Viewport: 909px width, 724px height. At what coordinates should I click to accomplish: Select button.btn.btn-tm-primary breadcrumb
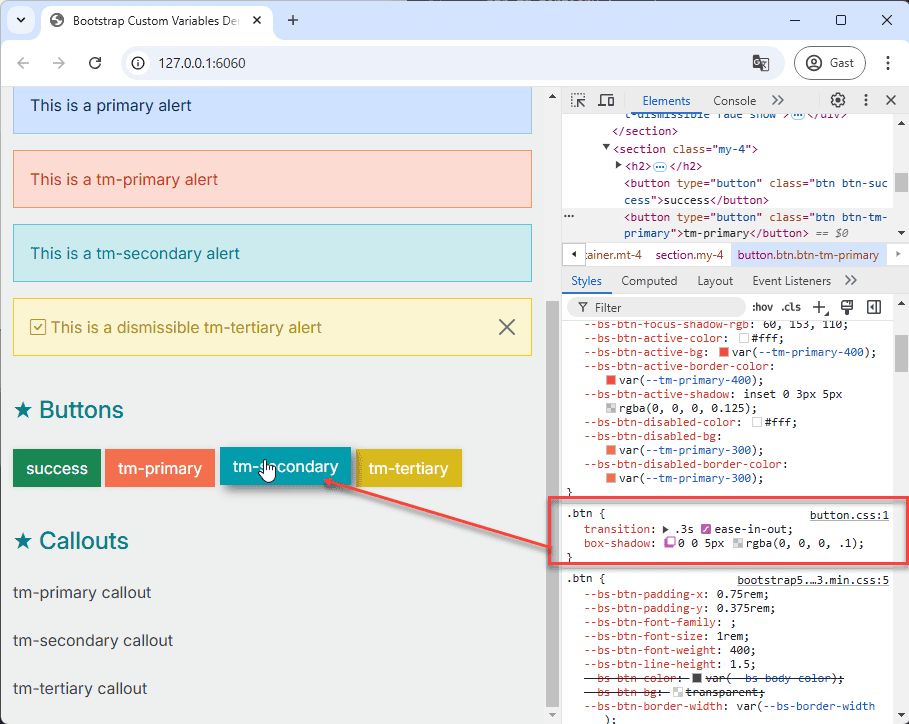point(808,255)
